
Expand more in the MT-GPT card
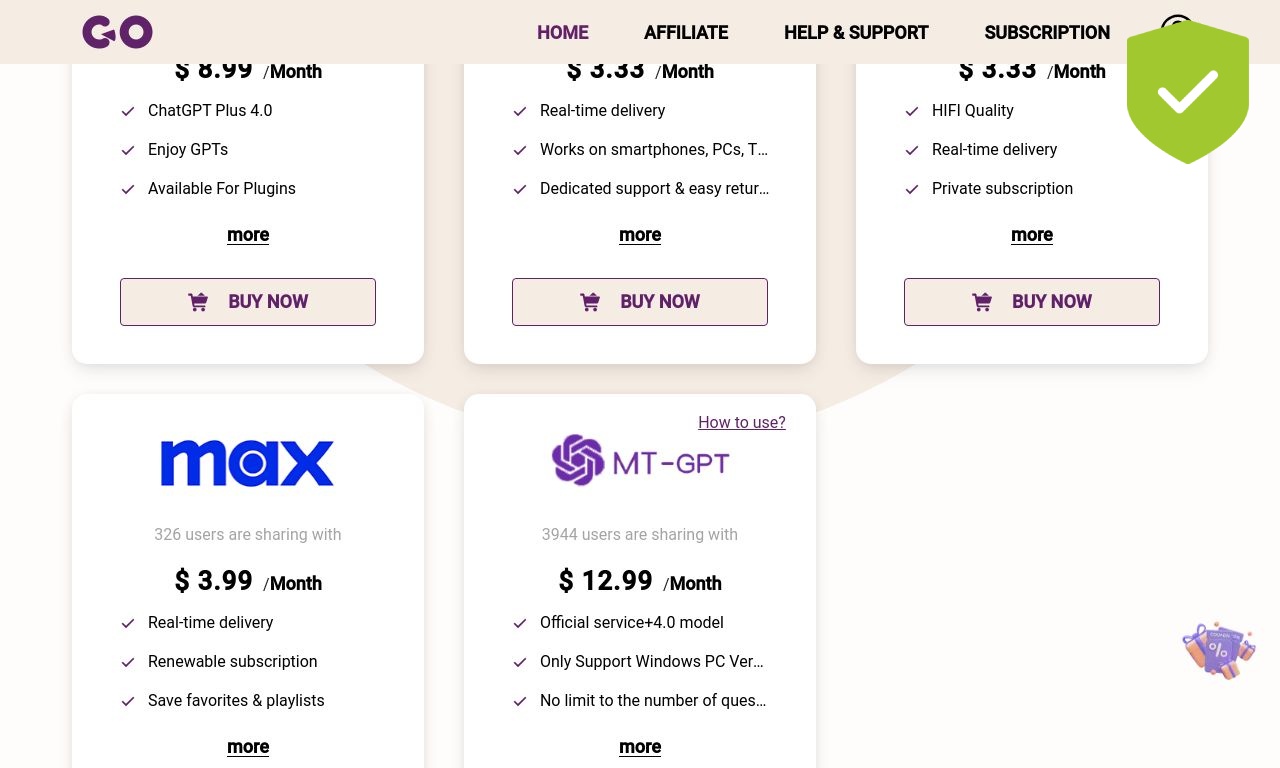pyautogui.click(x=640, y=747)
